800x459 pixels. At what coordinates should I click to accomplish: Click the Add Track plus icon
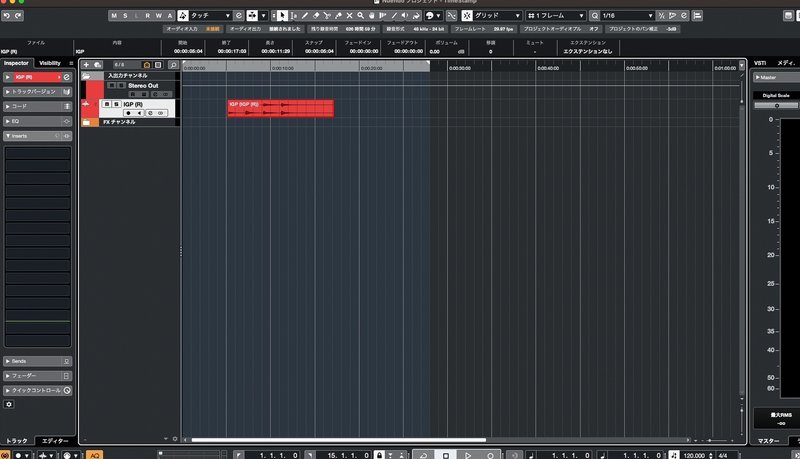[x=86, y=65]
